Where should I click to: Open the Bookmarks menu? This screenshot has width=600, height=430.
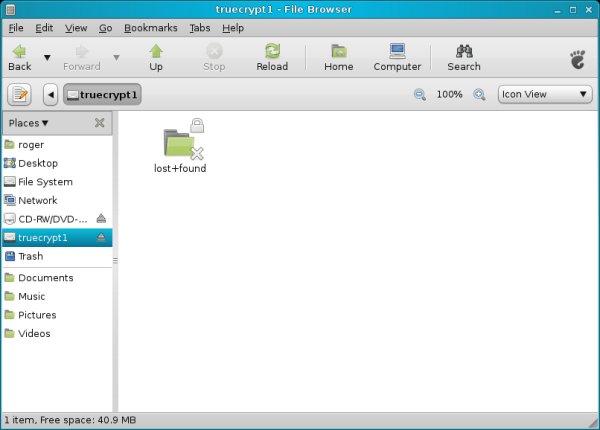151,28
